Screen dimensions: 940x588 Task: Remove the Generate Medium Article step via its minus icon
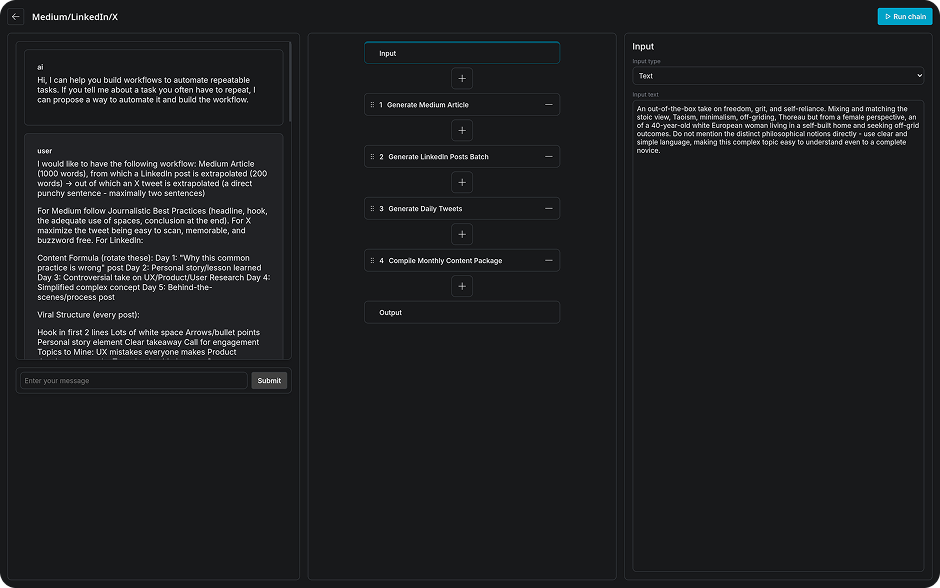548,105
